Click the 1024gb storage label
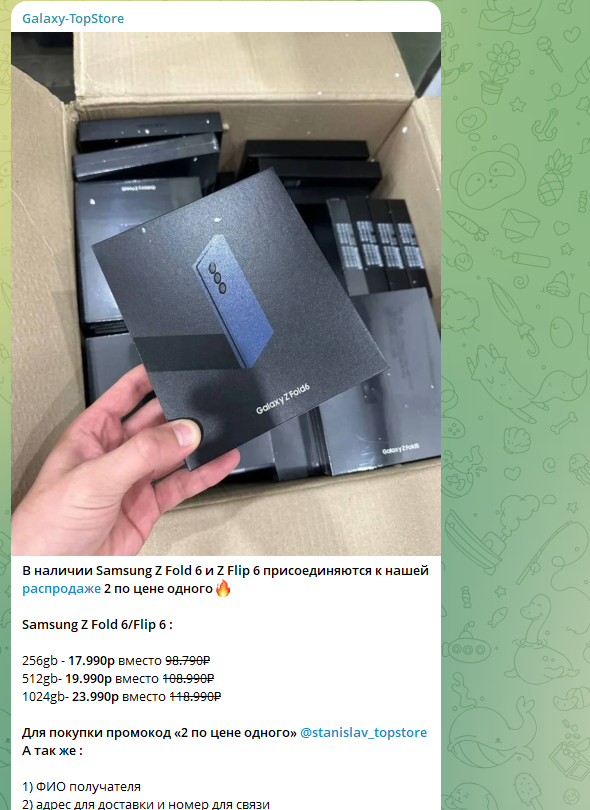 (x=43, y=696)
